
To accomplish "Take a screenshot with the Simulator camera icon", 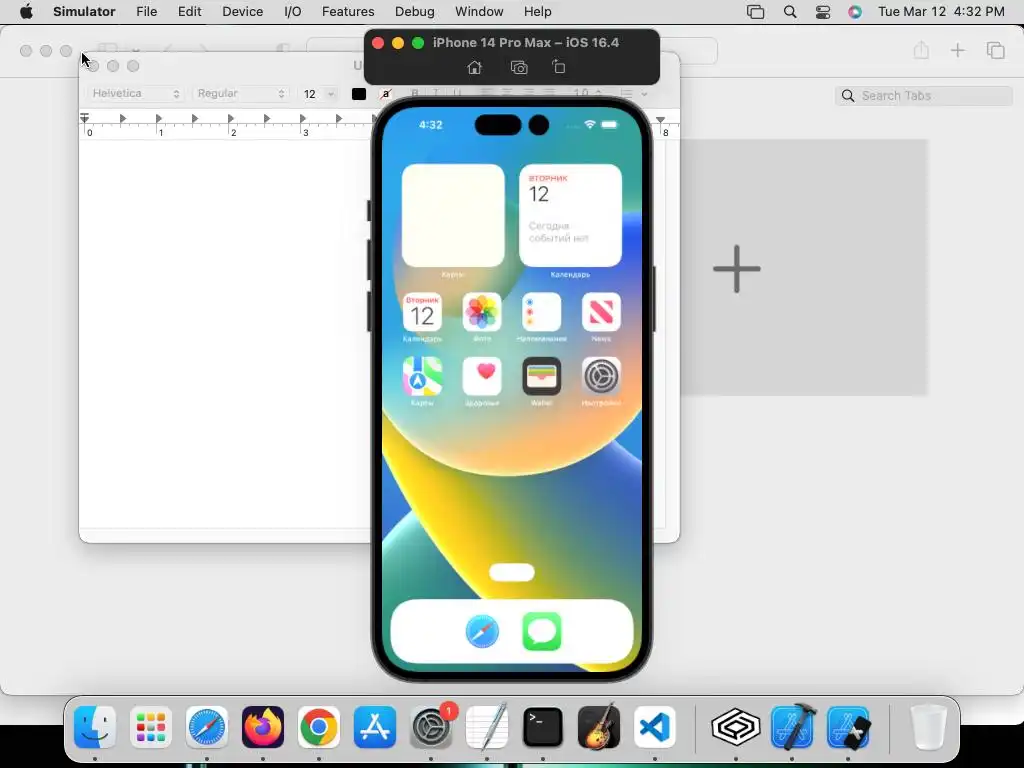I will click(x=519, y=67).
